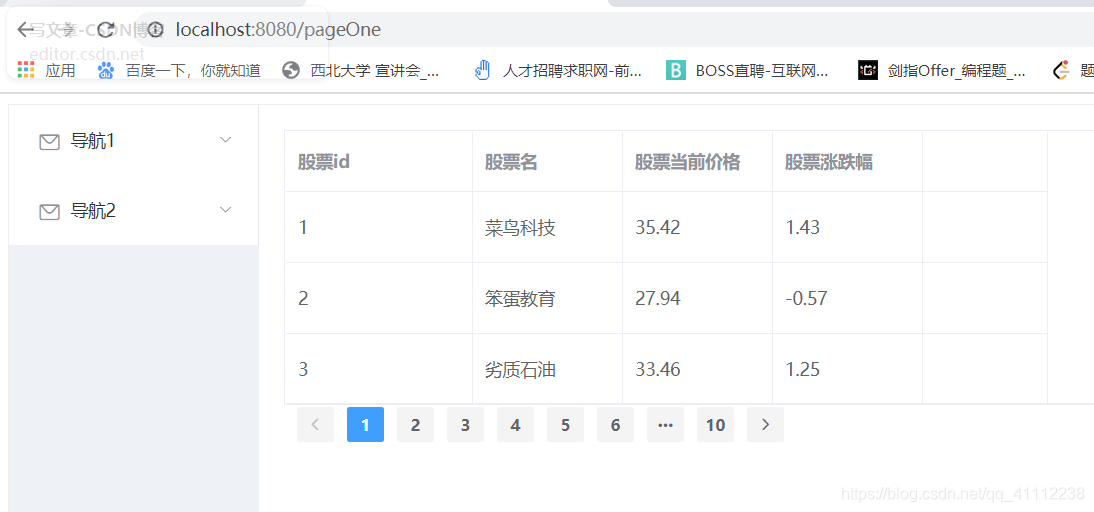This screenshot has width=1094, height=512.
Task: Open the 导航2 menu item
Action: (133, 211)
